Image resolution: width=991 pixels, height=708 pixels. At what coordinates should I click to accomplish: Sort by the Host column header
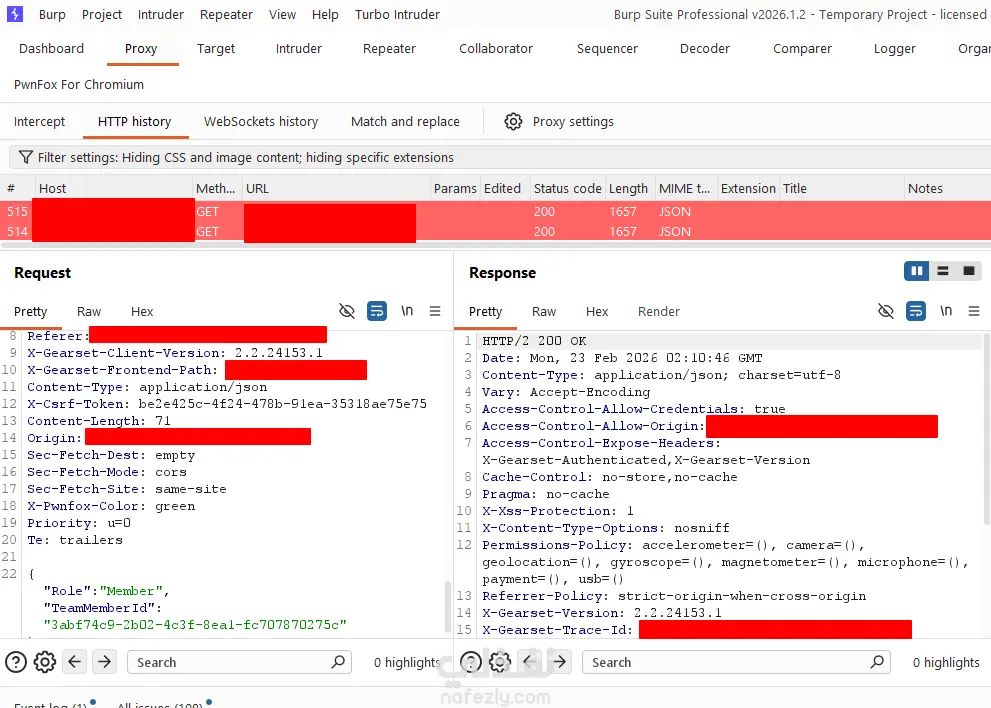click(114, 188)
